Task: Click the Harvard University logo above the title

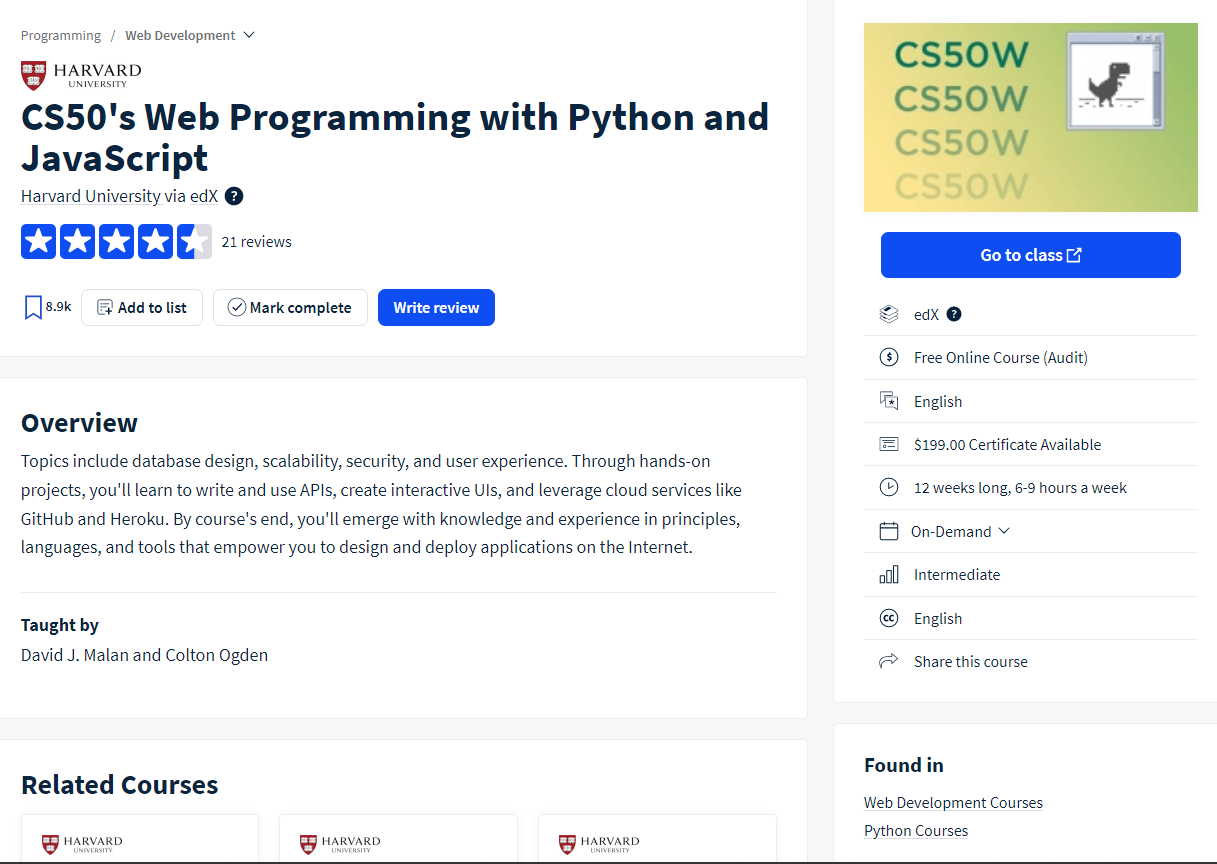Action: pyautogui.click(x=81, y=75)
